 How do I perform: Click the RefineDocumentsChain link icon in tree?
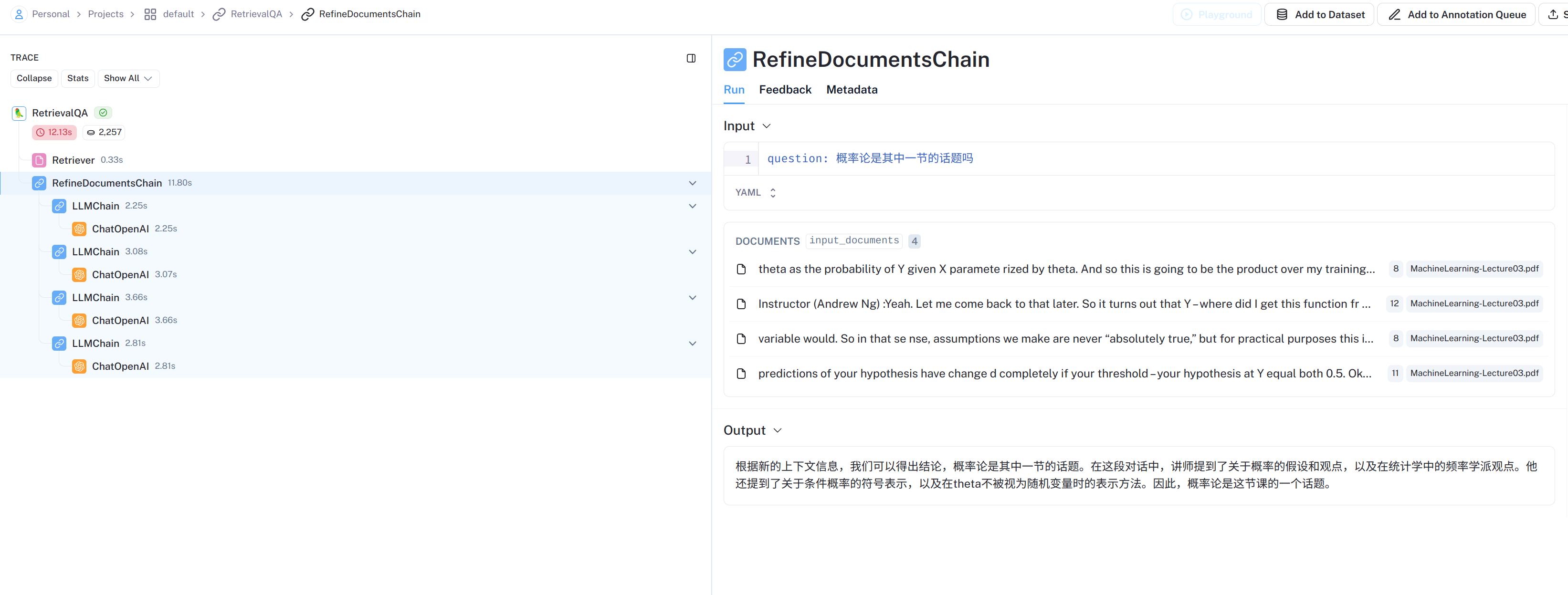tap(39, 183)
